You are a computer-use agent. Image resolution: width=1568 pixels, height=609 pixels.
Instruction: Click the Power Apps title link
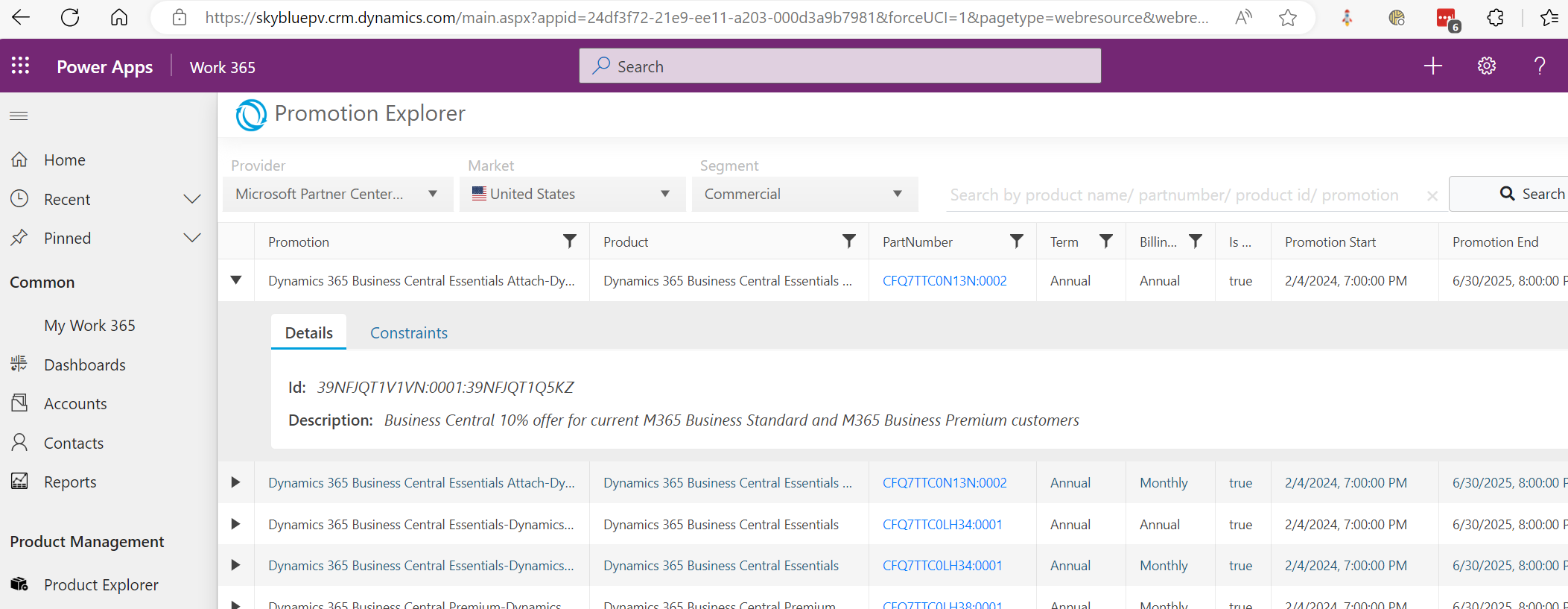point(105,67)
